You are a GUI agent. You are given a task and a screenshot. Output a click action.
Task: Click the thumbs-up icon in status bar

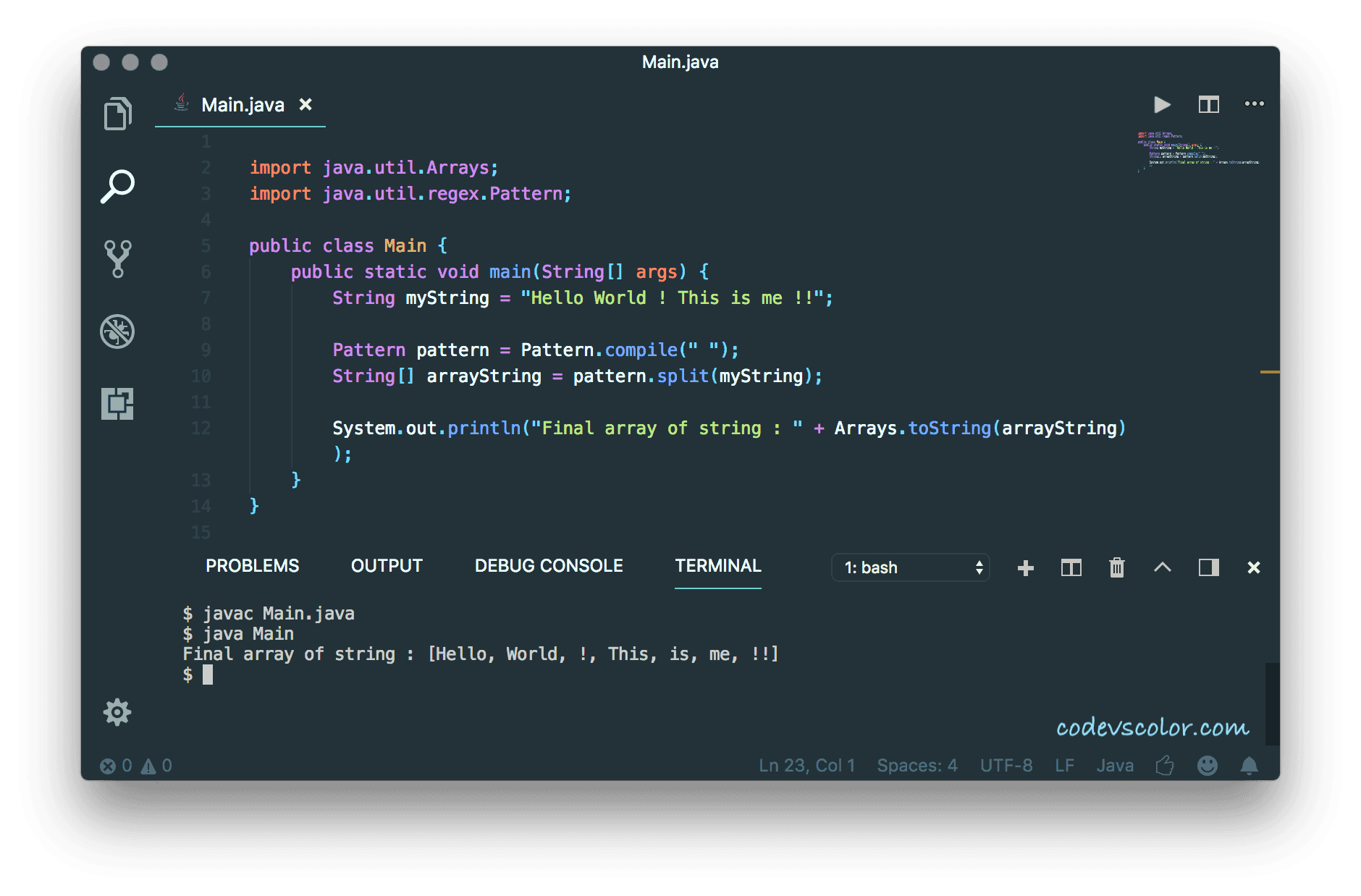[x=1165, y=765]
